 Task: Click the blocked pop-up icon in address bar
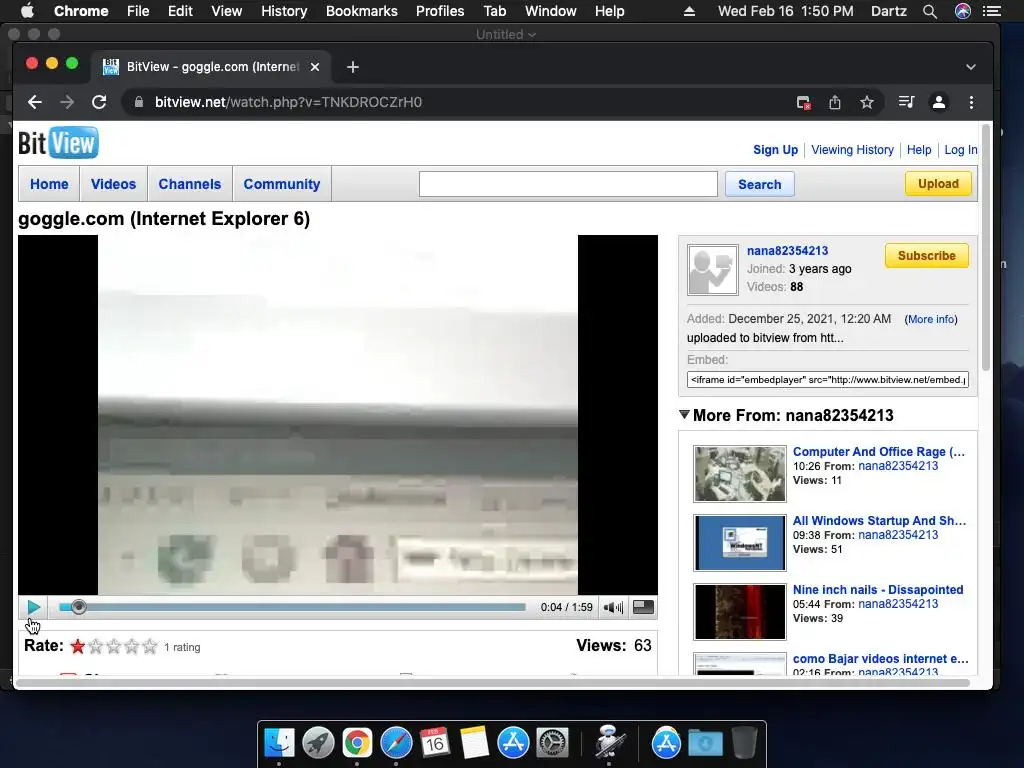coord(803,102)
